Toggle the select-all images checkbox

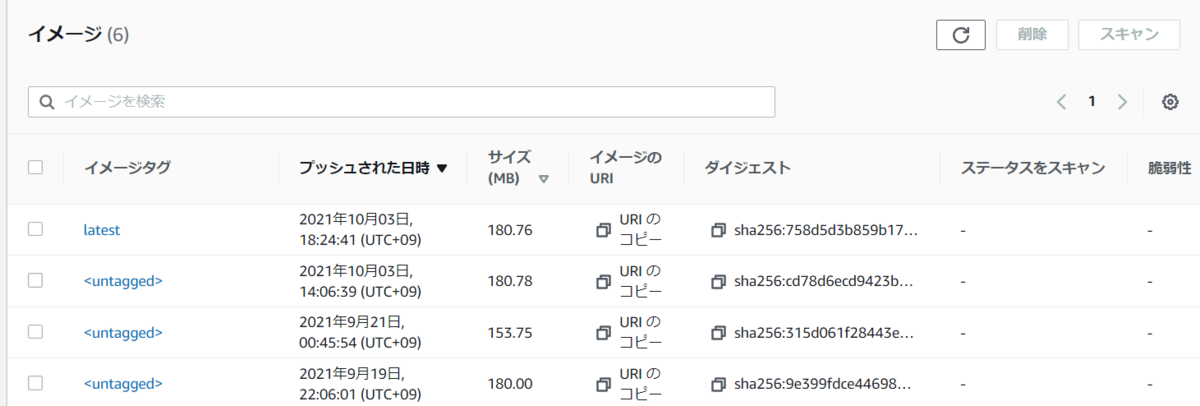coord(35,168)
